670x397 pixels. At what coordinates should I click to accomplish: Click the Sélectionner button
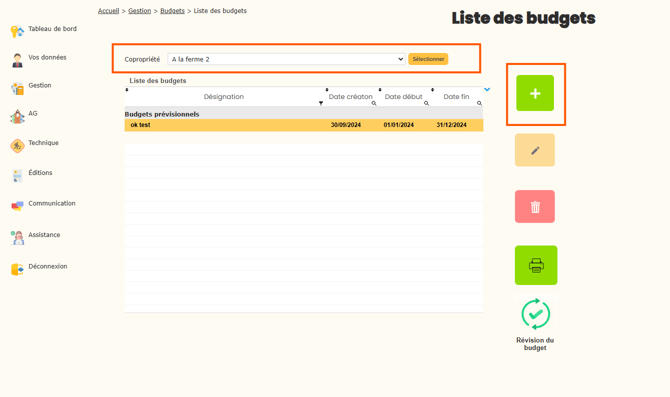[x=428, y=59]
